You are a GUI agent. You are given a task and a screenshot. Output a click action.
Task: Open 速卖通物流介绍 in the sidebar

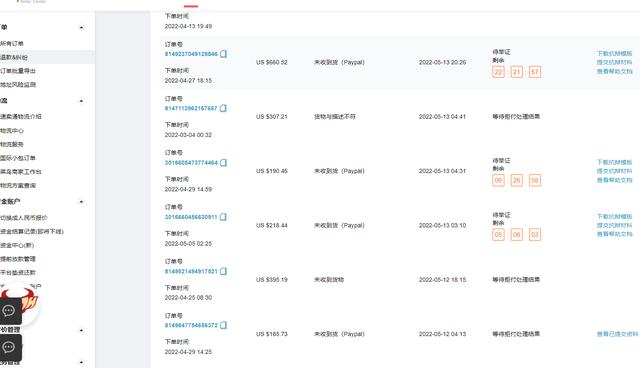[x=21, y=116]
